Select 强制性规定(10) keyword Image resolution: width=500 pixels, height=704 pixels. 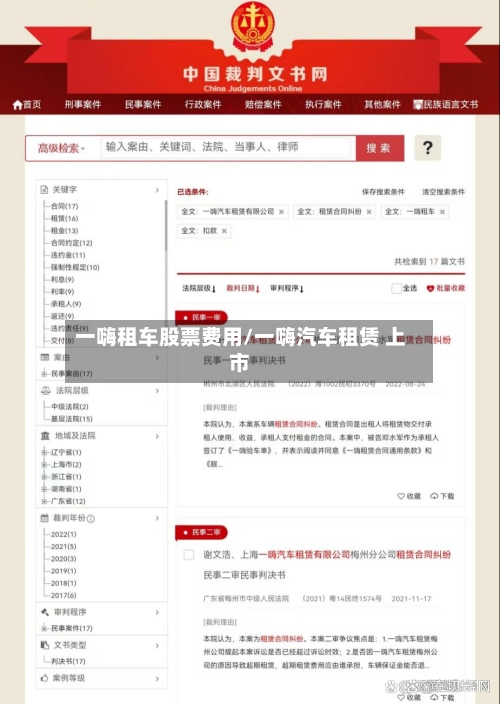75,268
